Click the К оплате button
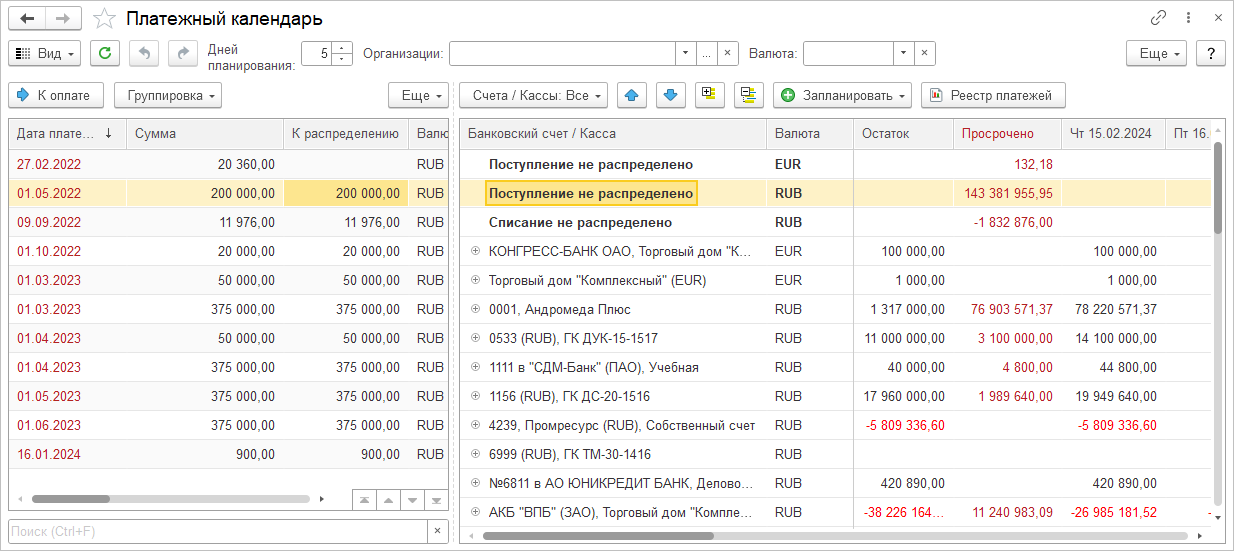This screenshot has width=1234, height=551. click(x=55, y=95)
